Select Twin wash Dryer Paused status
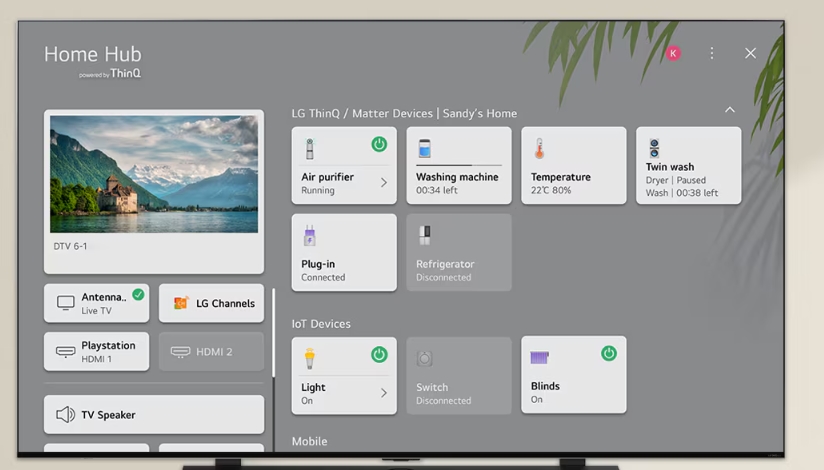This screenshot has width=824, height=470. (676, 180)
